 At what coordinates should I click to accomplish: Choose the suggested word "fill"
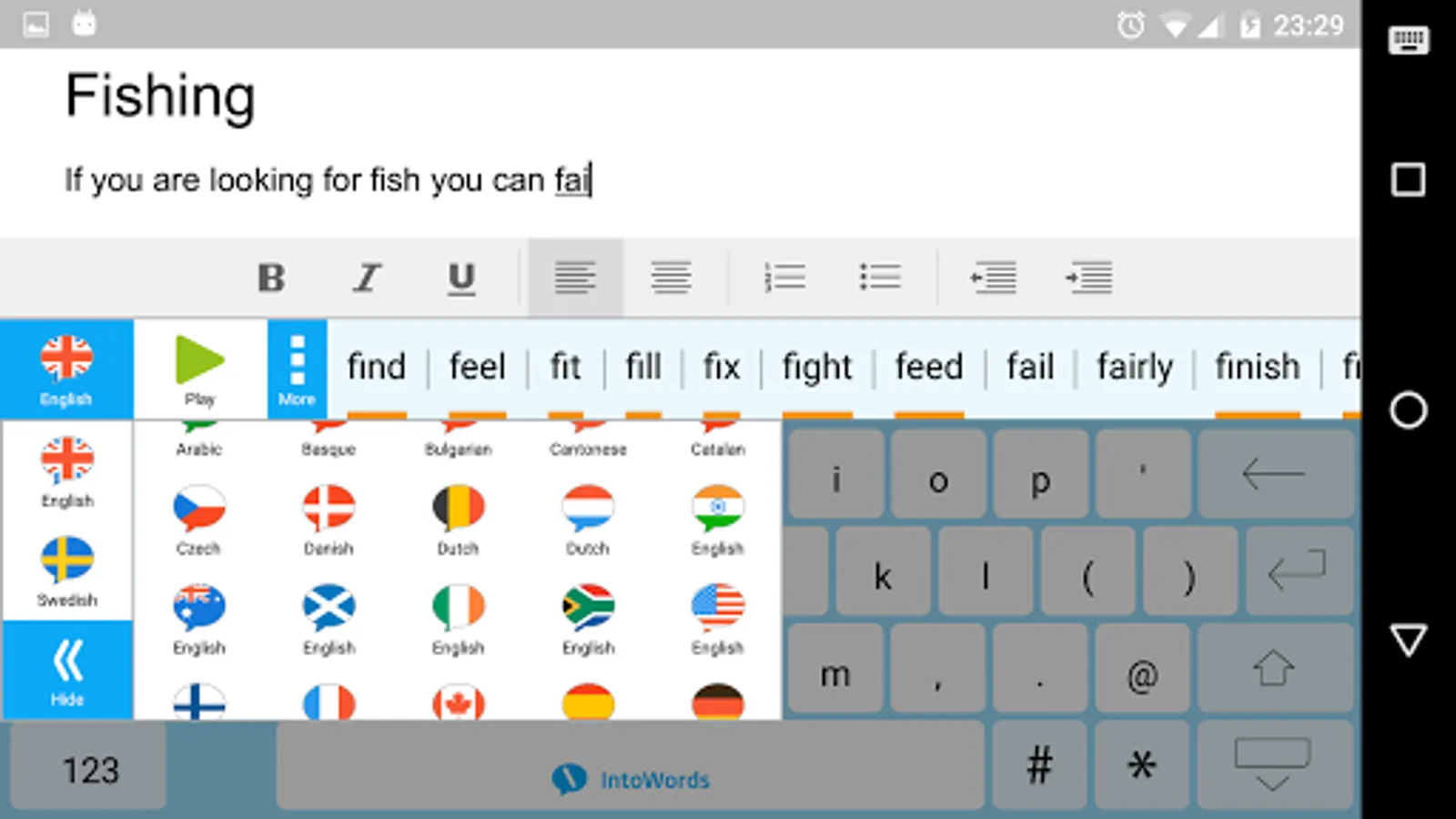coord(643,368)
